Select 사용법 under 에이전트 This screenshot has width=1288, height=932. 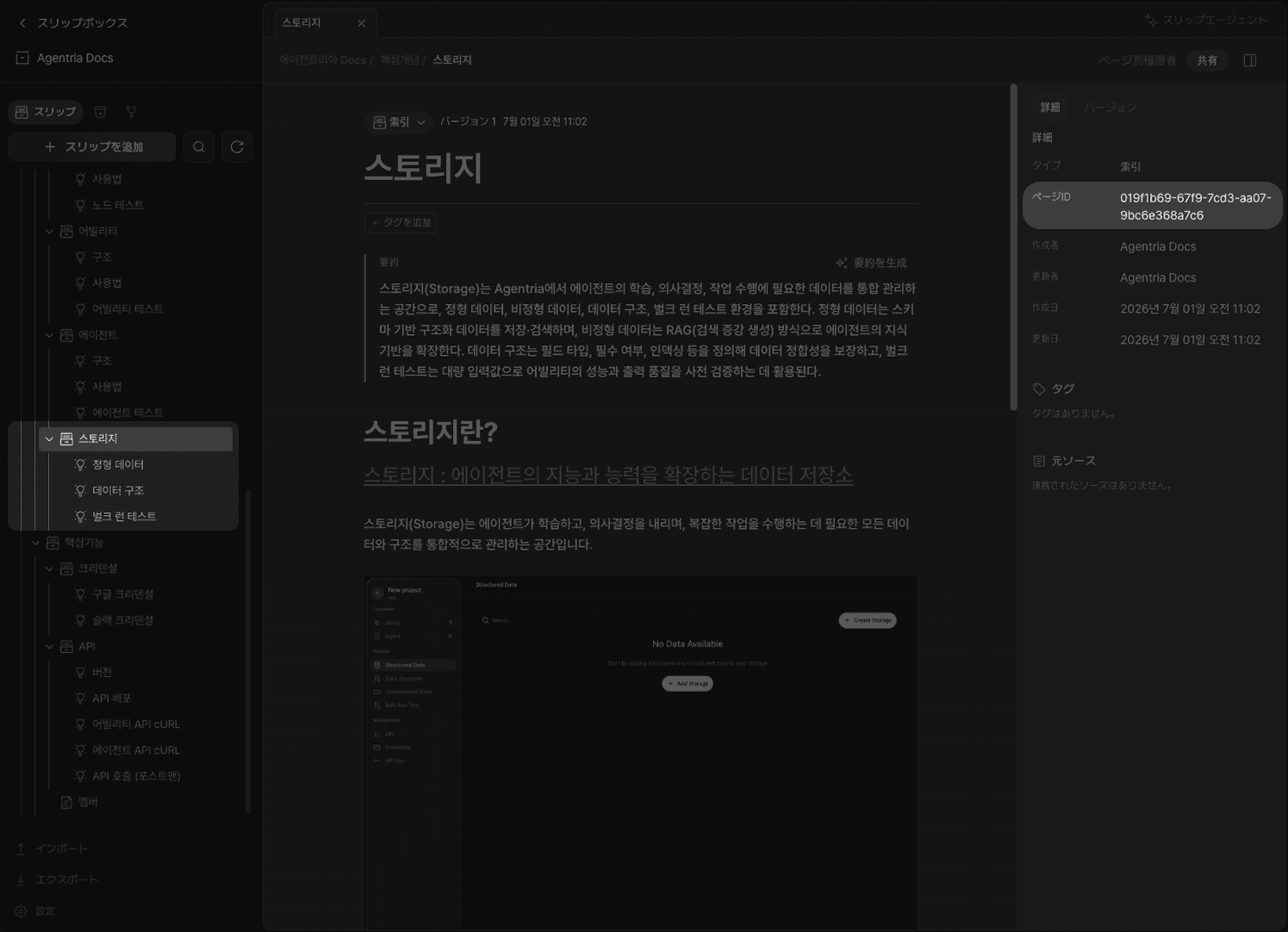107,387
